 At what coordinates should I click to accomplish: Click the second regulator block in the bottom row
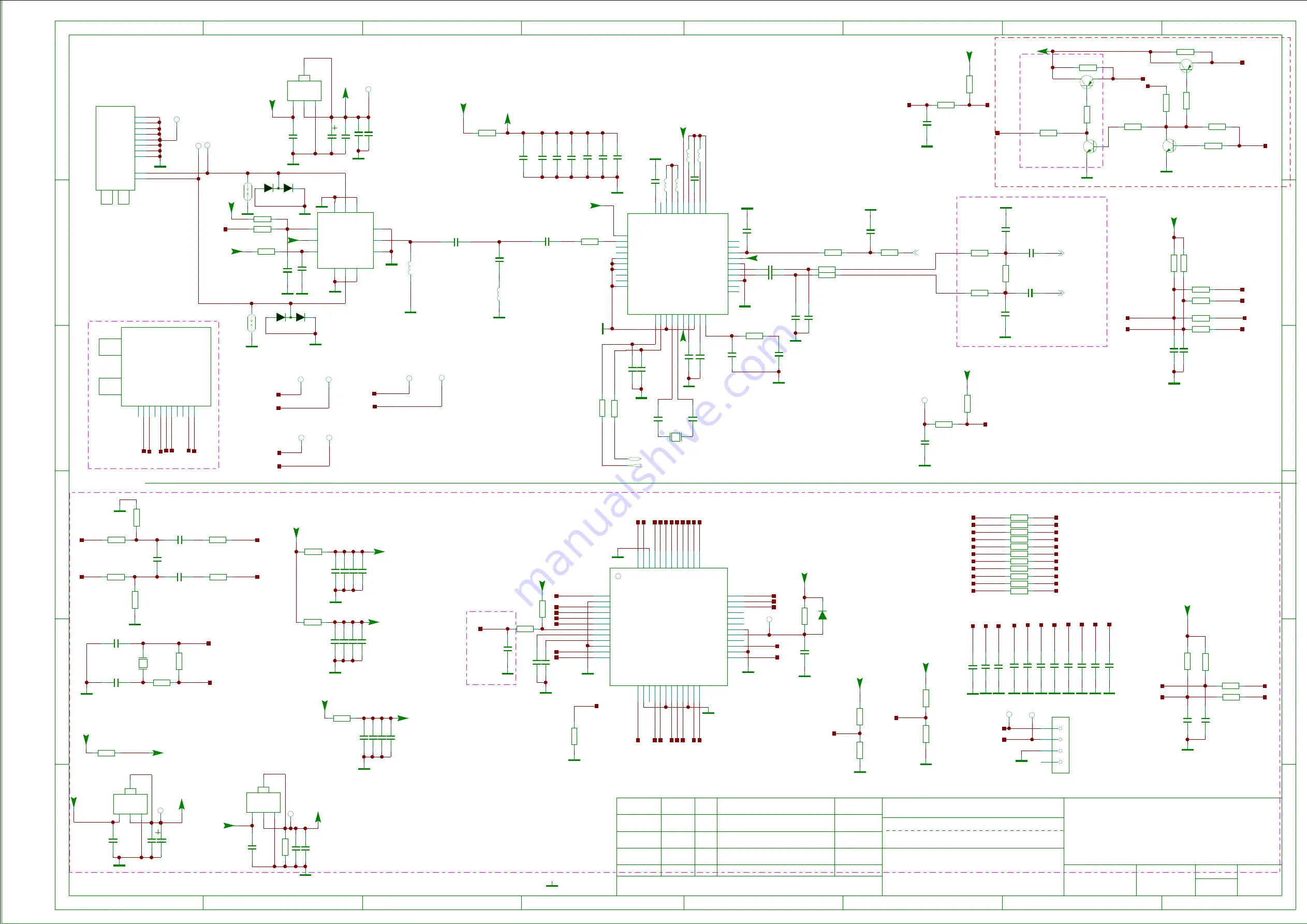click(x=263, y=802)
